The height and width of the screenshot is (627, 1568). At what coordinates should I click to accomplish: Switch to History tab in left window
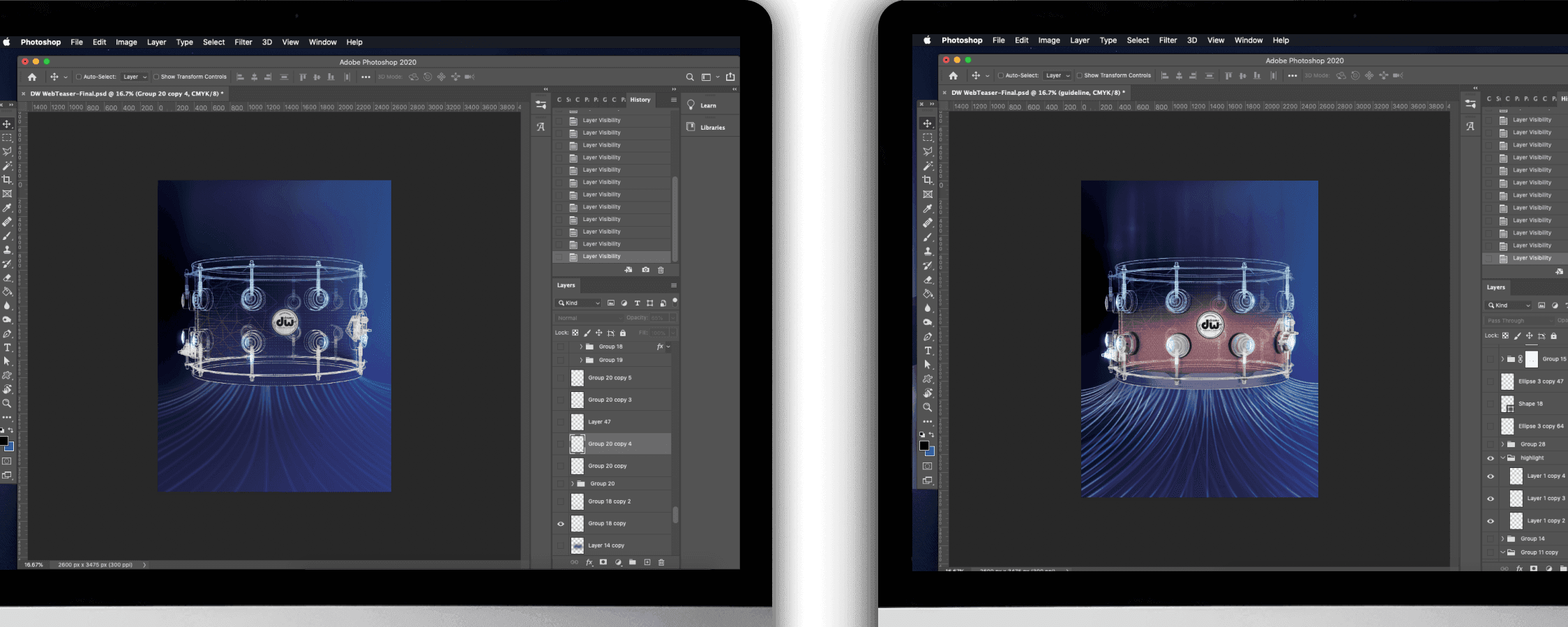[x=640, y=100]
